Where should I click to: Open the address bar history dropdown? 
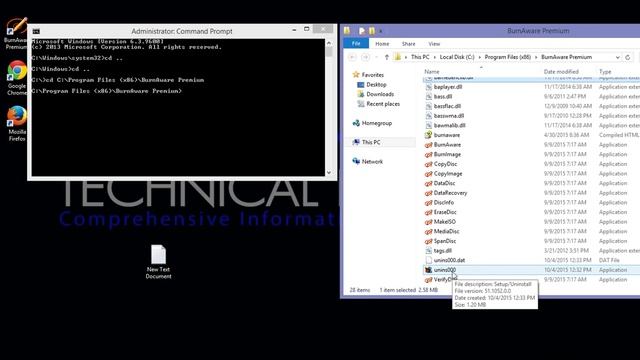coord(618,57)
